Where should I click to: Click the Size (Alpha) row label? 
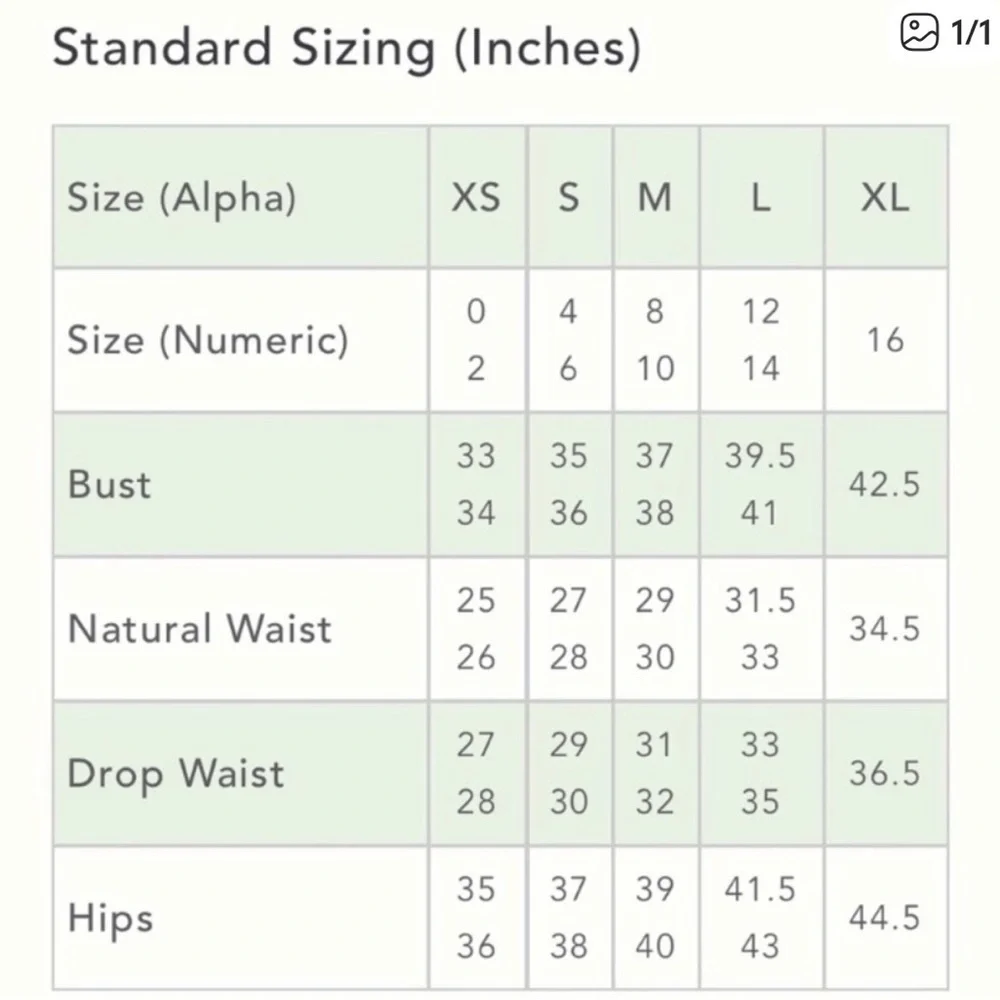(x=182, y=198)
